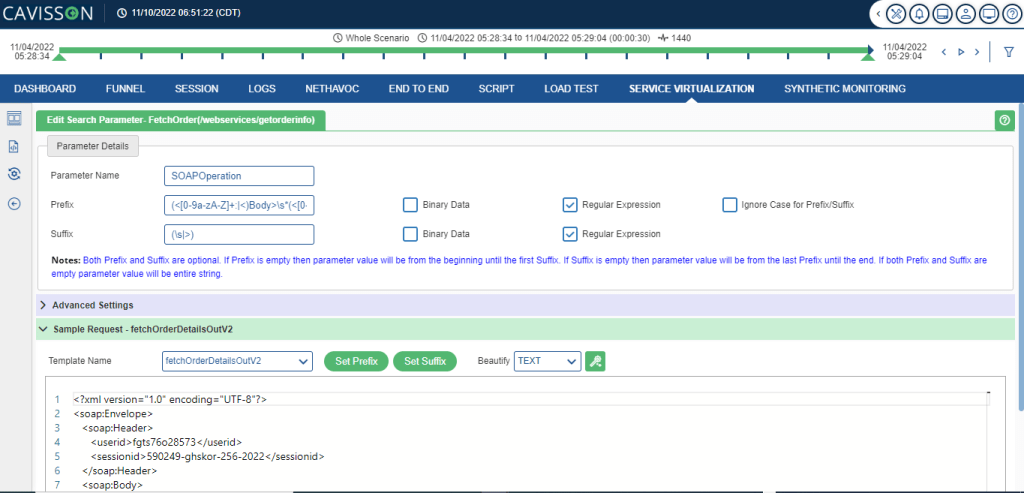Click the timeline filter funnel icon
This screenshot has width=1024, height=493.
[x=1008, y=52]
